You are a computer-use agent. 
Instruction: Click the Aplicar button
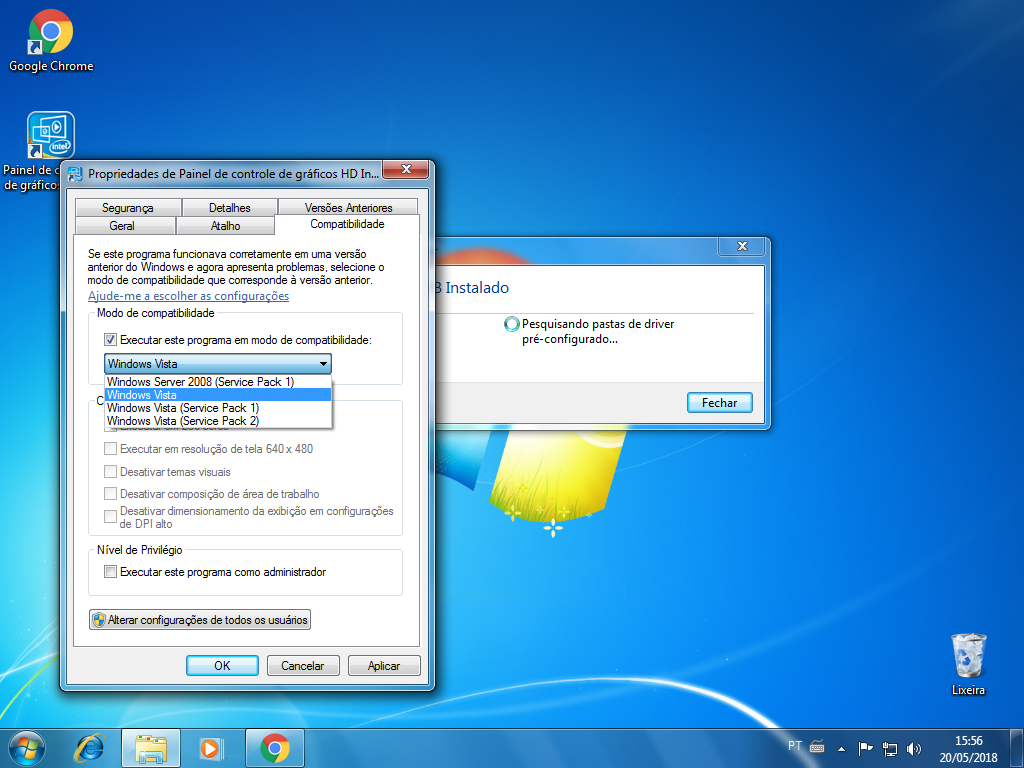[x=384, y=665]
